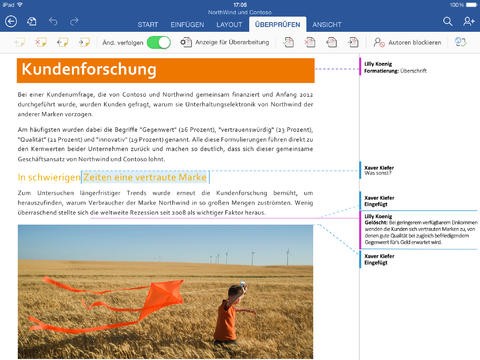Click the heading 'In schwierigen Zeiten eine vertraute Marke'

coord(113,177)
